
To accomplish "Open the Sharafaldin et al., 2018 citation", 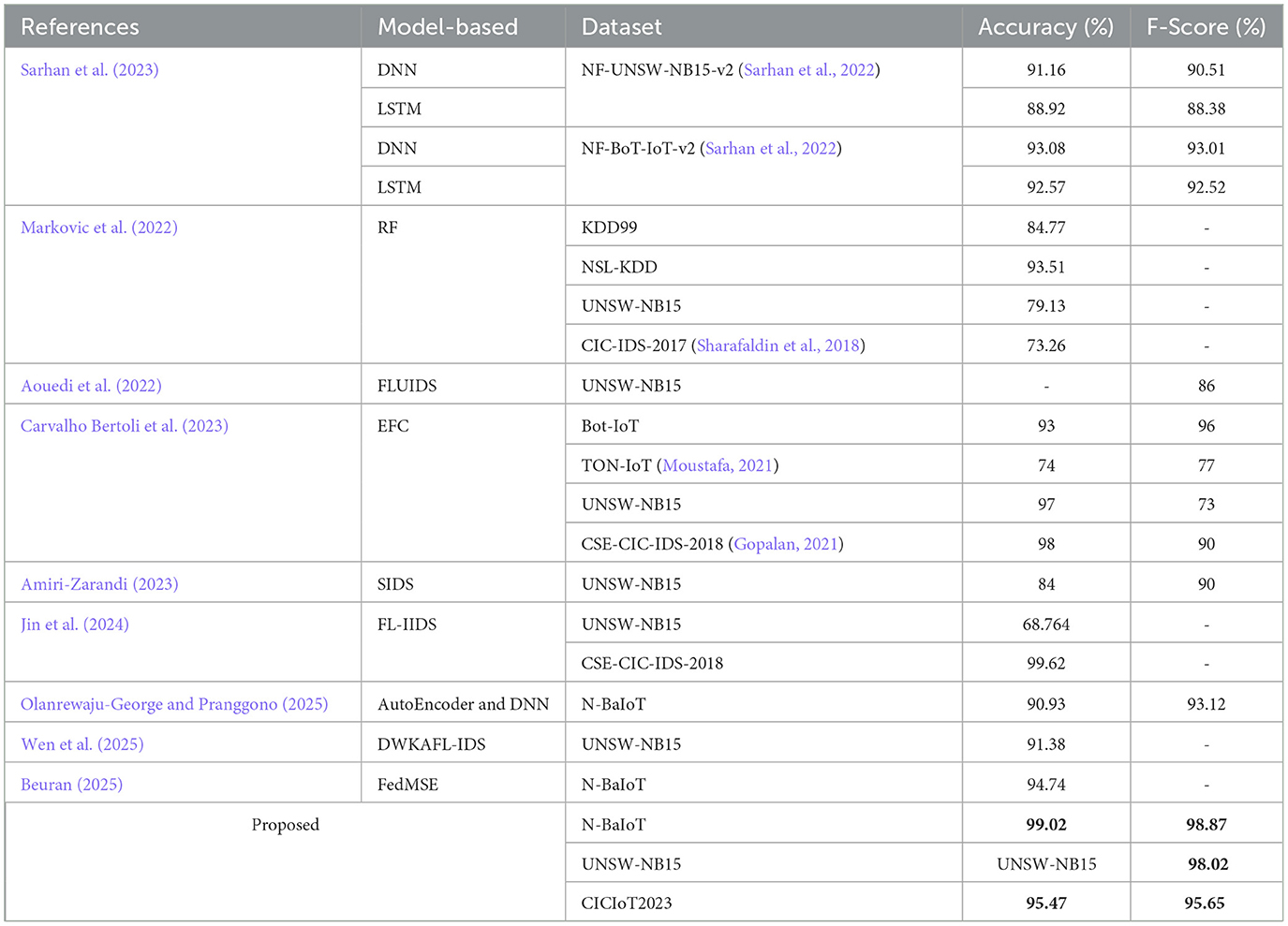I will click(778, 345).
